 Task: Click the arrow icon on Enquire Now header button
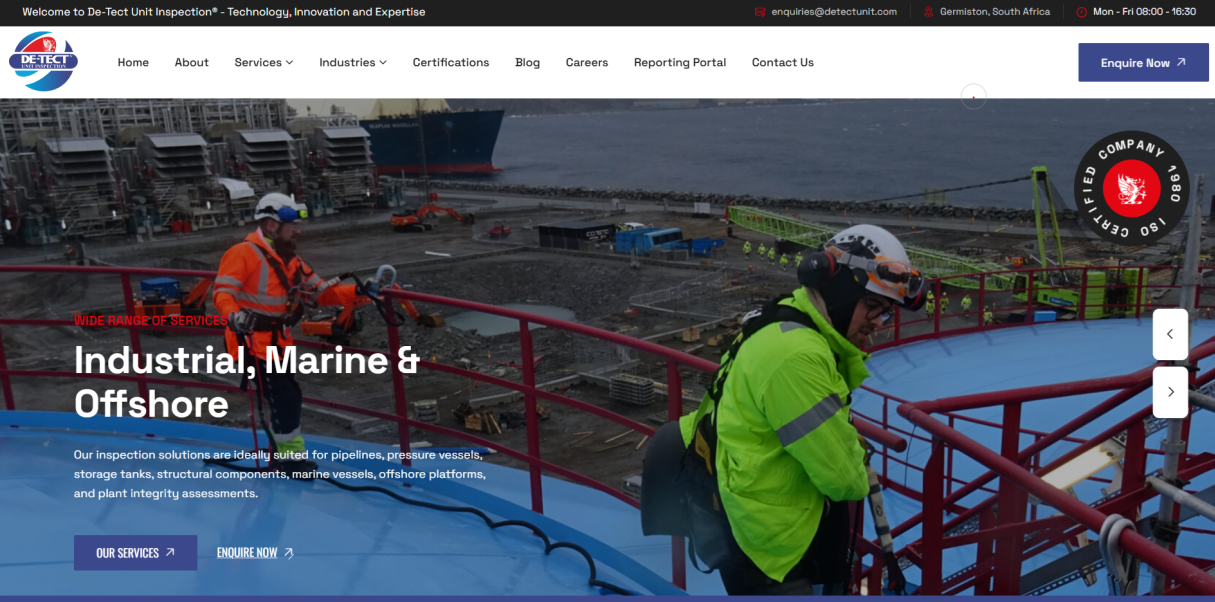point(1181,62)
